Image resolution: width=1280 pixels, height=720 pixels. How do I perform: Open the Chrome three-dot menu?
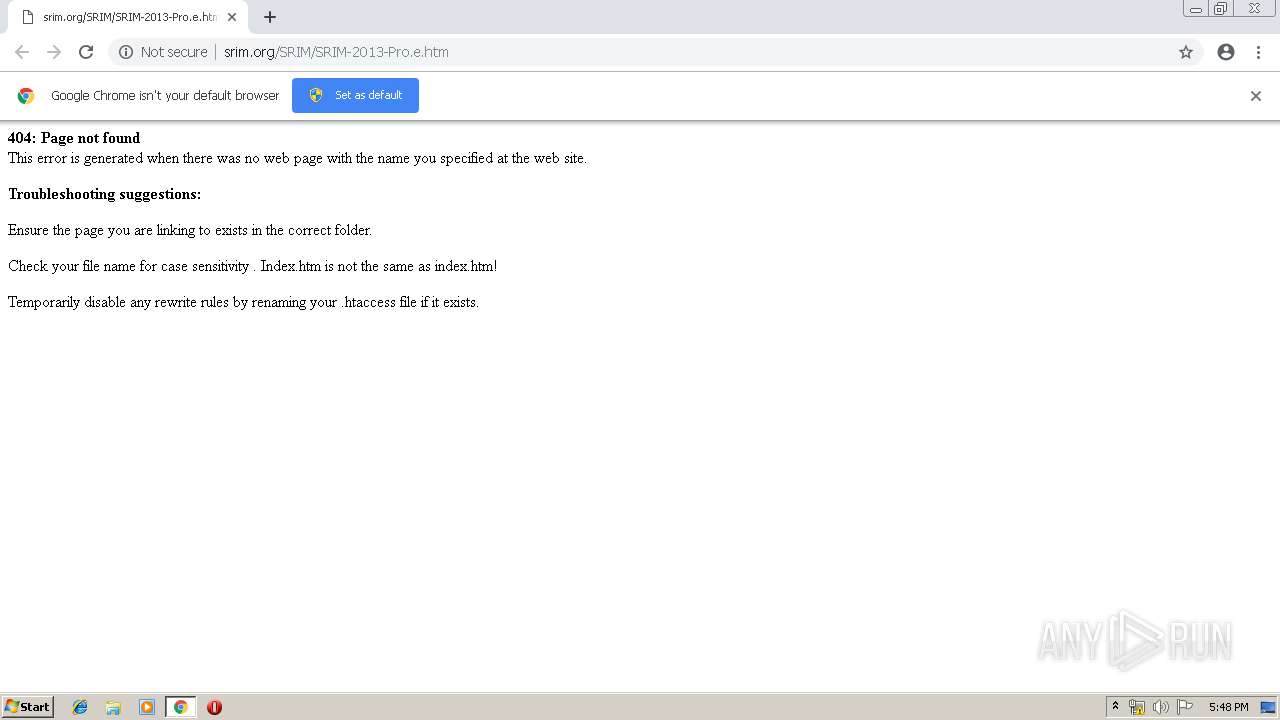1258,52
